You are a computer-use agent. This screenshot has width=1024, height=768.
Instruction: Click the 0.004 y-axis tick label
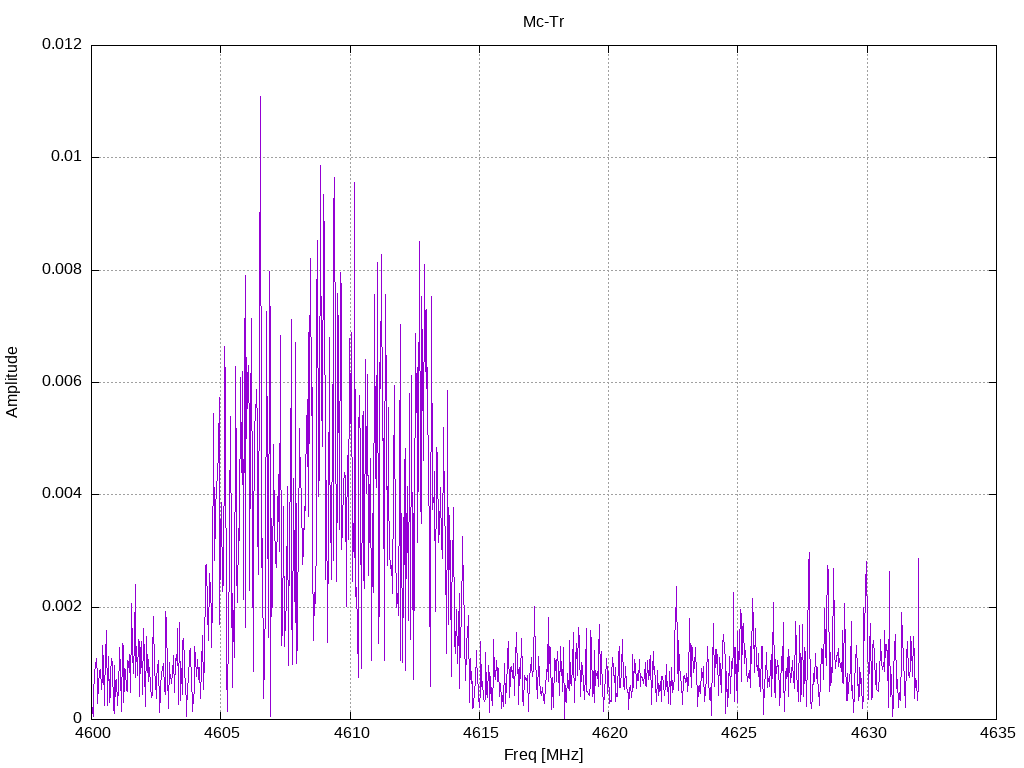(61, 494)
